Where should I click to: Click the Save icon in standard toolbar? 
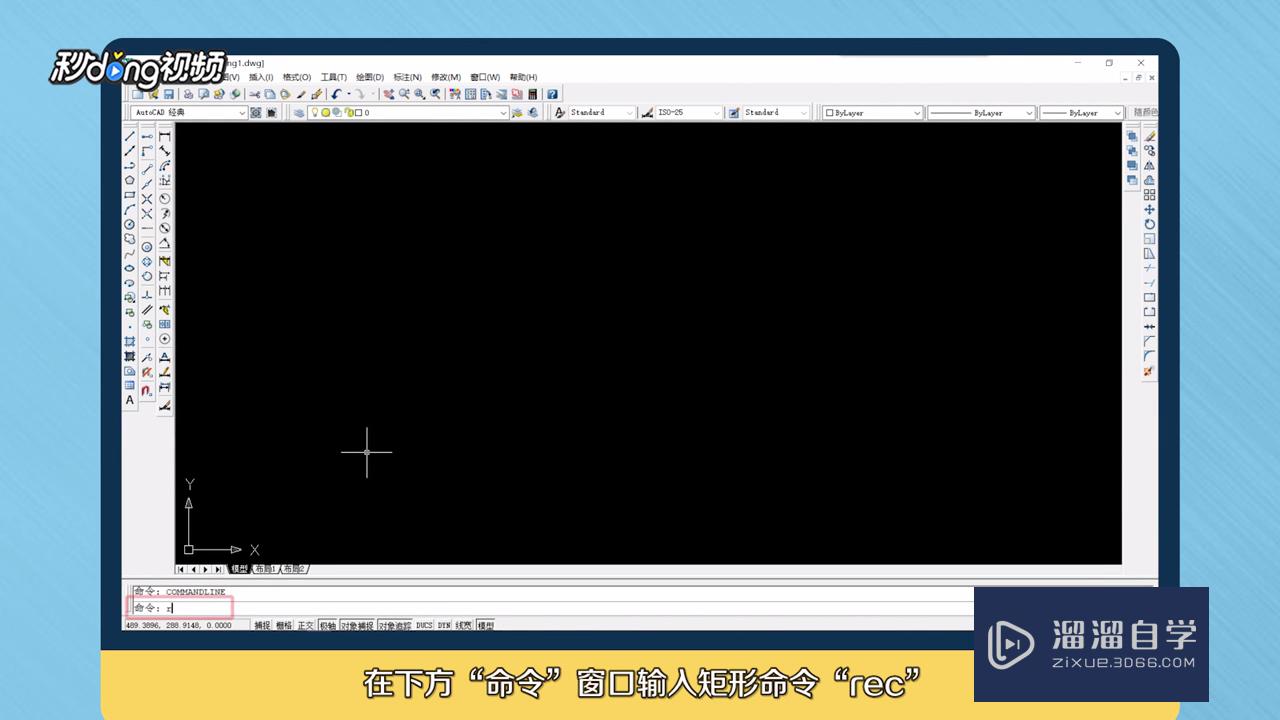tap(169, 94)
